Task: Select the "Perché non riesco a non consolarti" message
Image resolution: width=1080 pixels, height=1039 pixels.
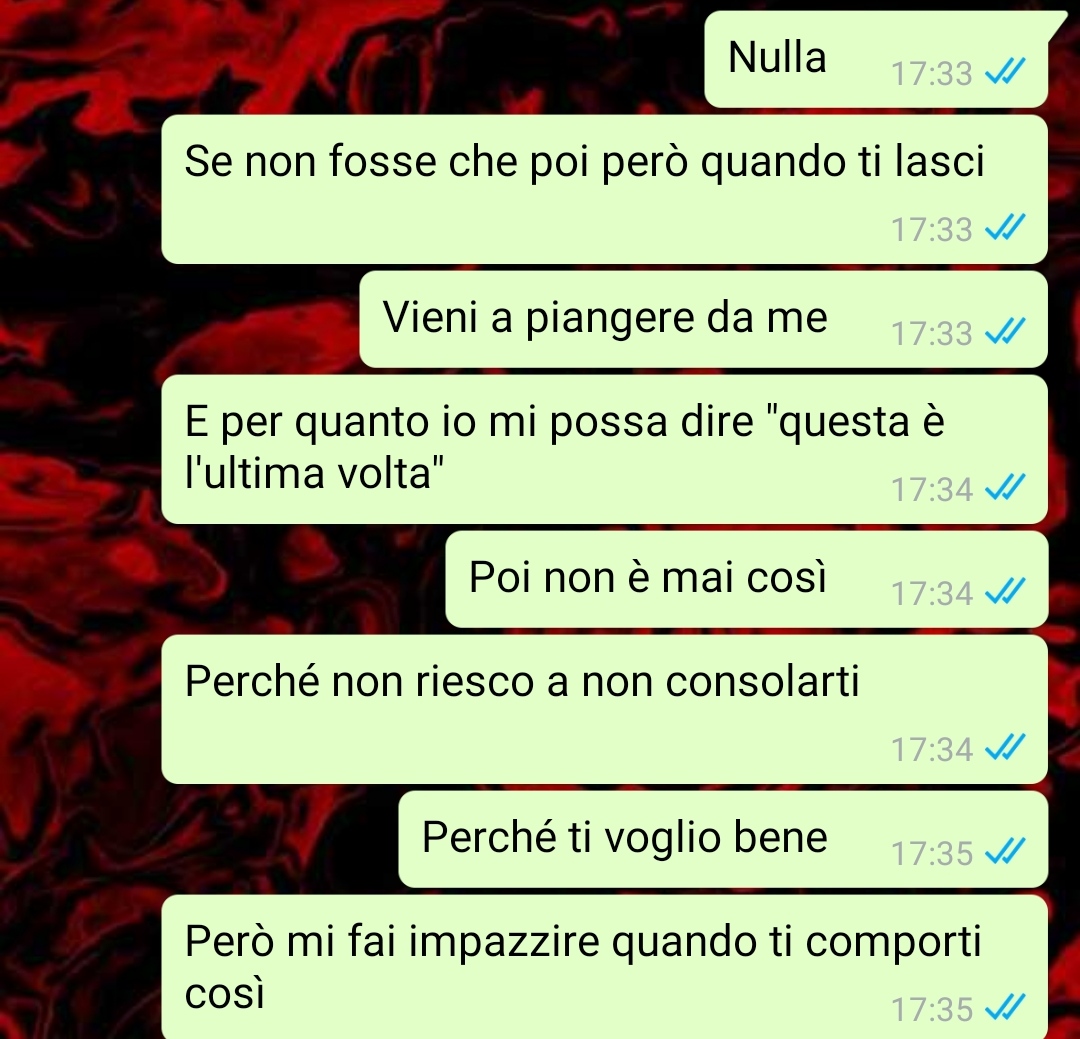Action: pyautogui.click(x=604, y=710)
